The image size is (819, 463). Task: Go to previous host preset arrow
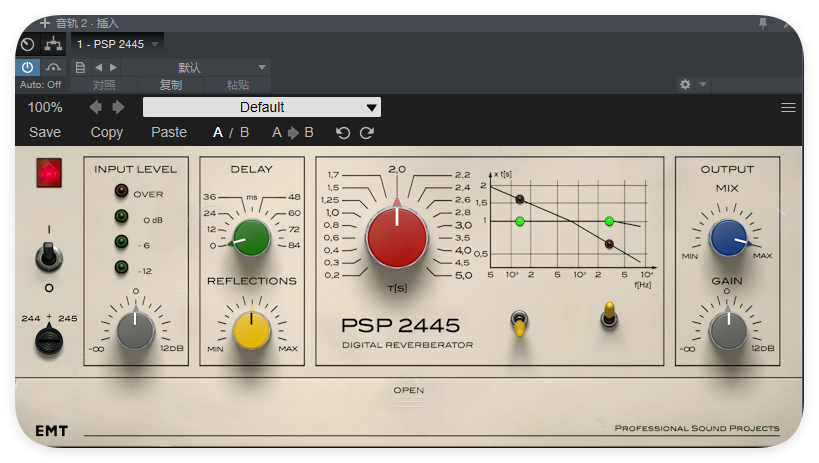pyautogui.click(x=98, y=67)
